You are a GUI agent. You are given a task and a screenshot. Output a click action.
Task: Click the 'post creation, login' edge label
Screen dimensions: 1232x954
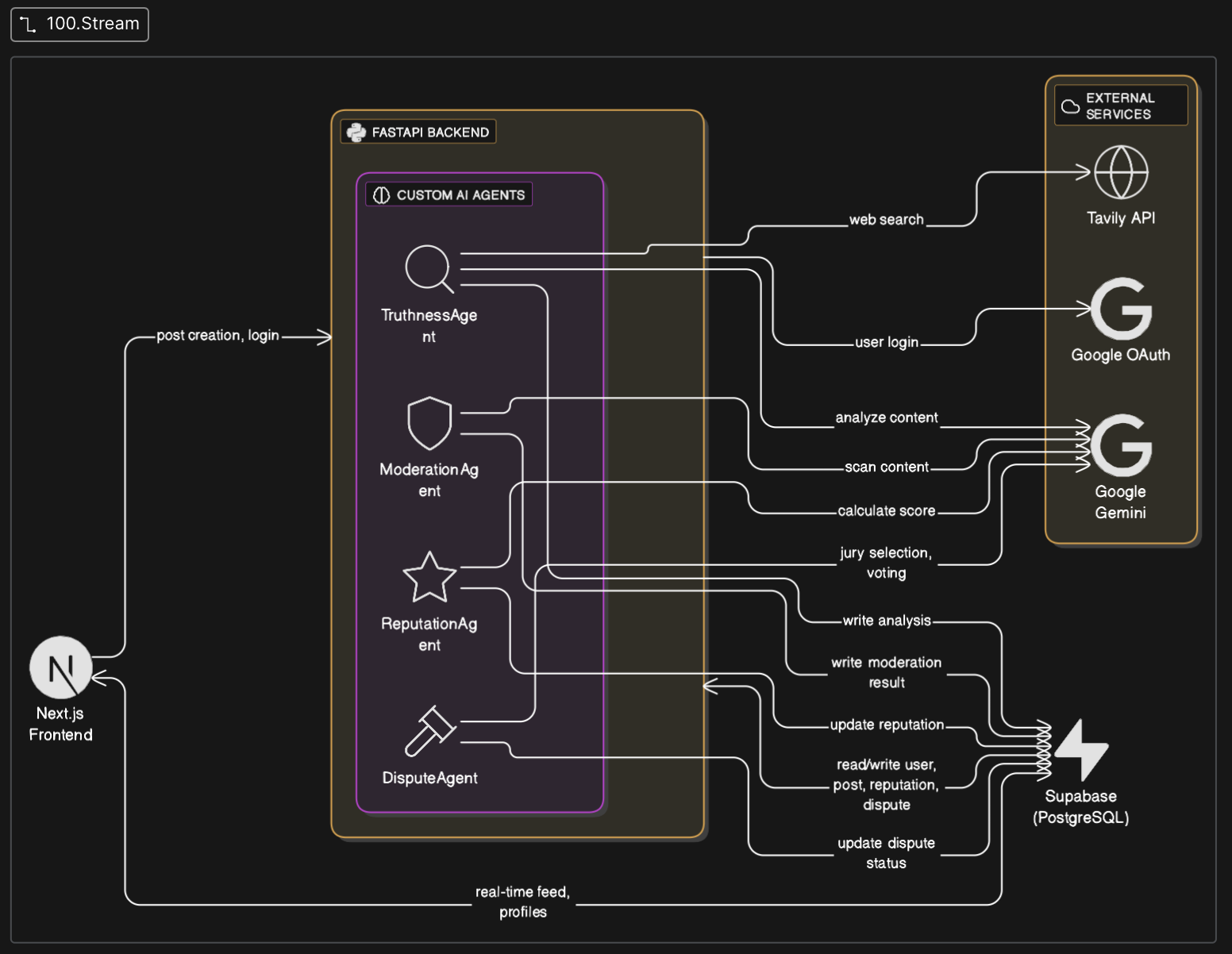click(x=218, y=336)
